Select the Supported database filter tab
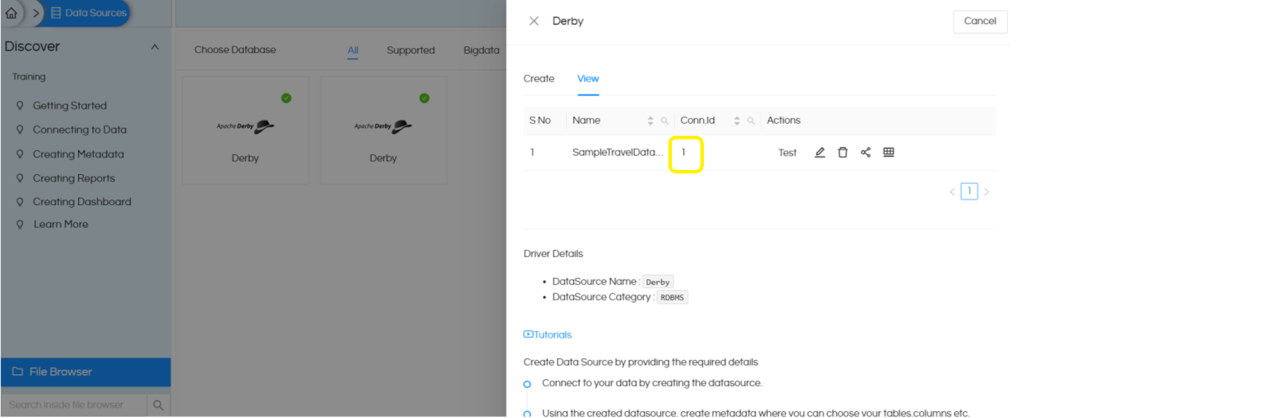Screen dimensions: 1265x418 click(411, 50)
